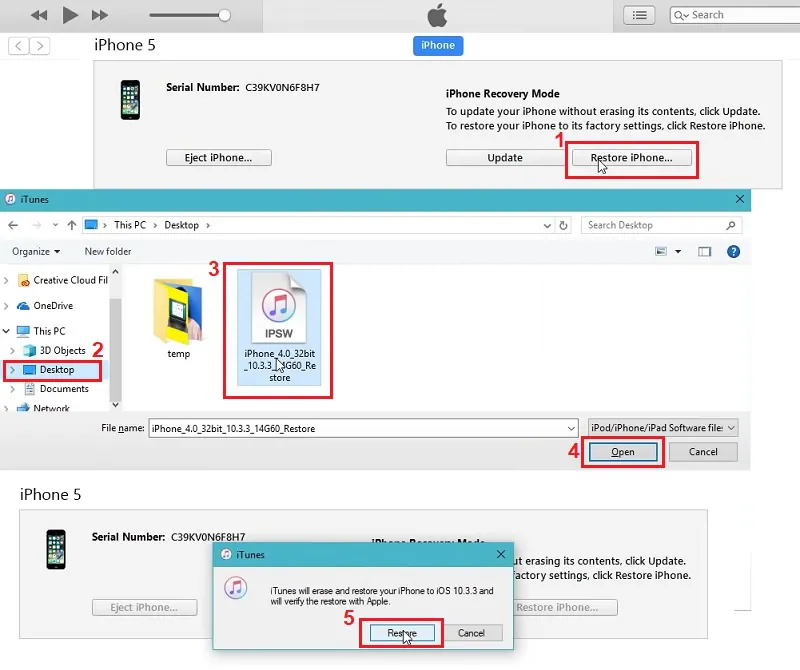Click Desktop in the address path
The height and width of the screenshot is (670, 800).
181,225
